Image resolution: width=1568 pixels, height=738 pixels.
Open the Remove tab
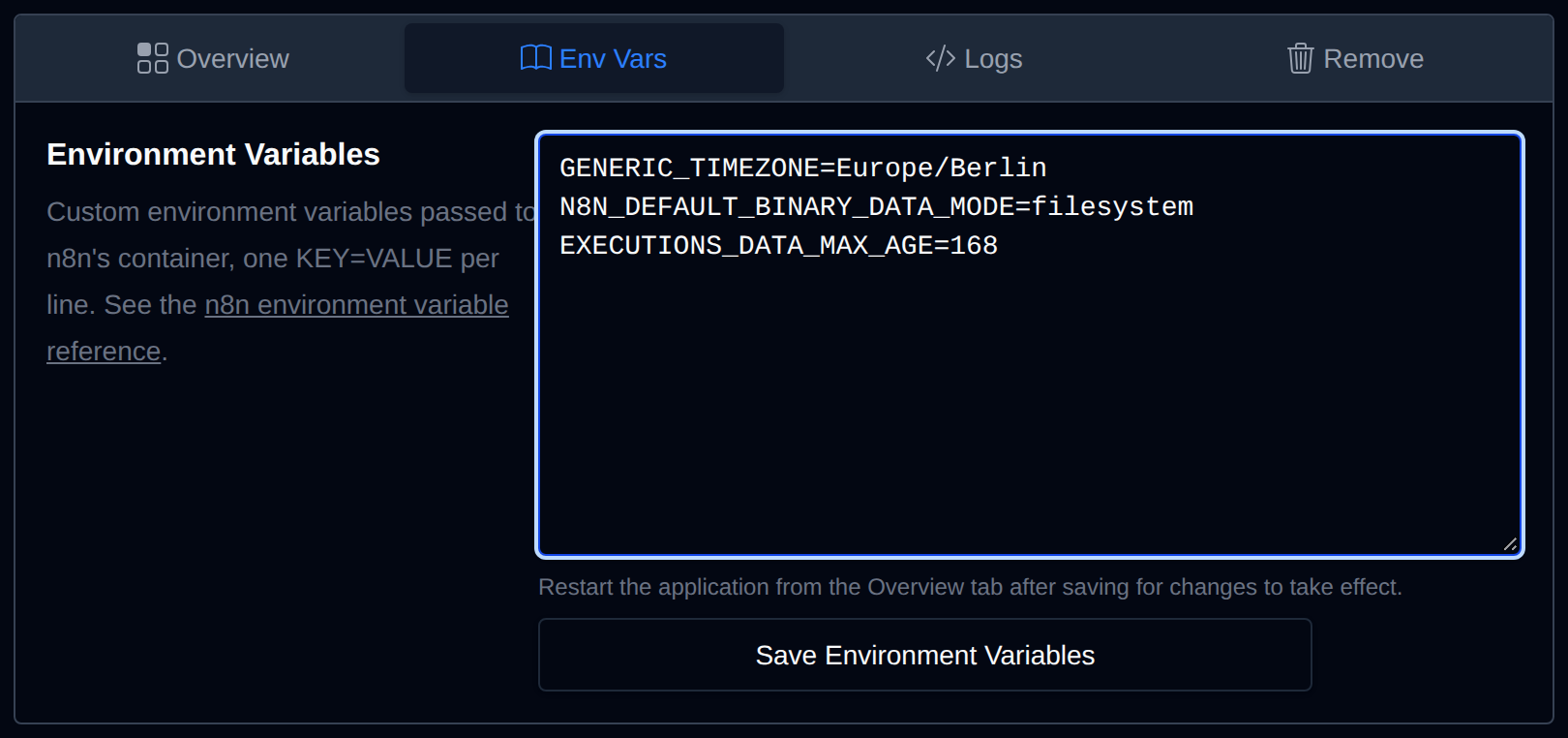pos(1354,58)
